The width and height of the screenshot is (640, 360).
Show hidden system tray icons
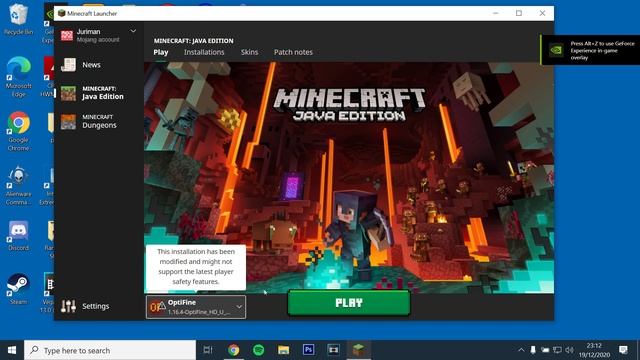521,350
